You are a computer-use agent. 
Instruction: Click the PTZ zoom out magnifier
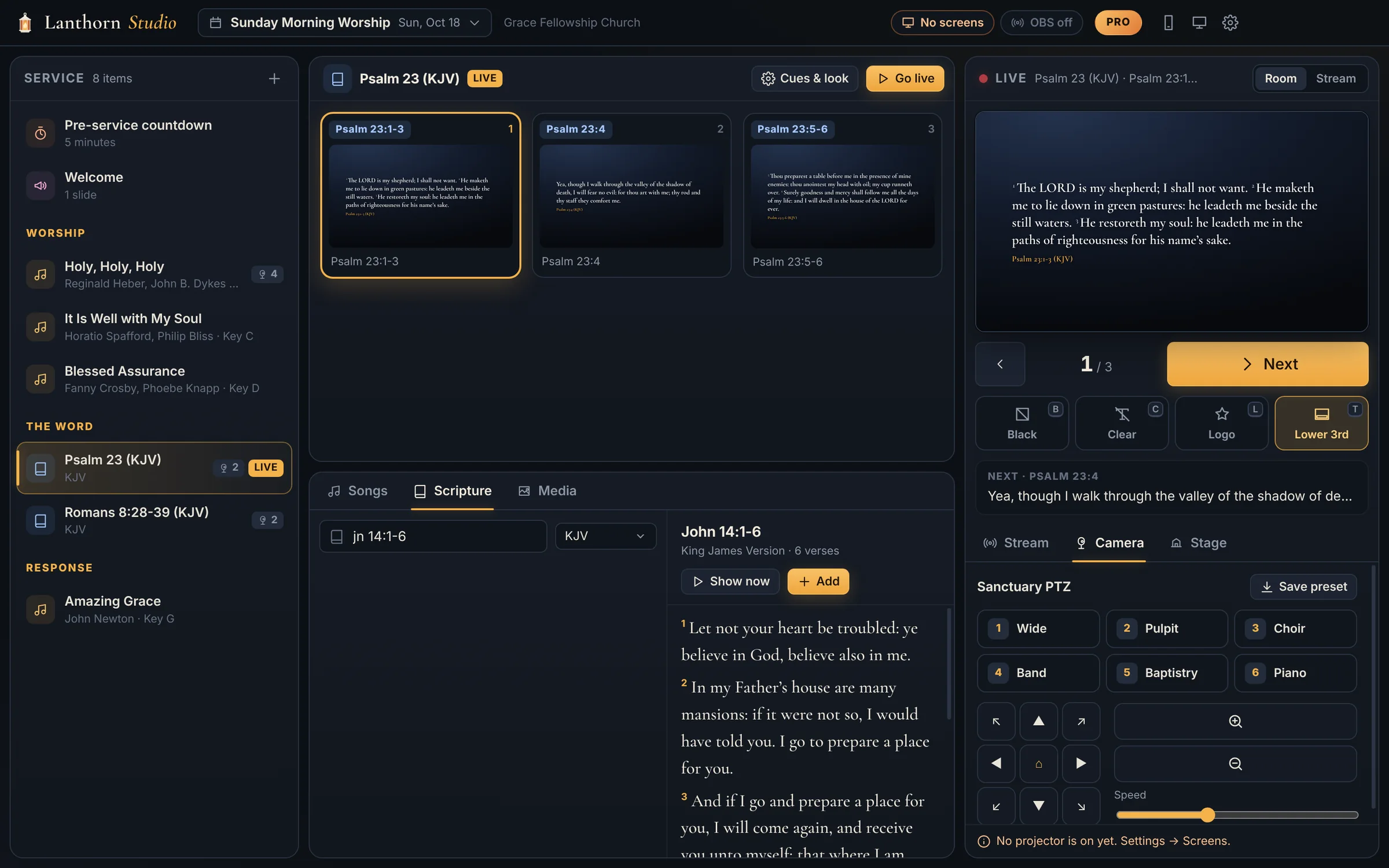click(x=1235, y=763)
